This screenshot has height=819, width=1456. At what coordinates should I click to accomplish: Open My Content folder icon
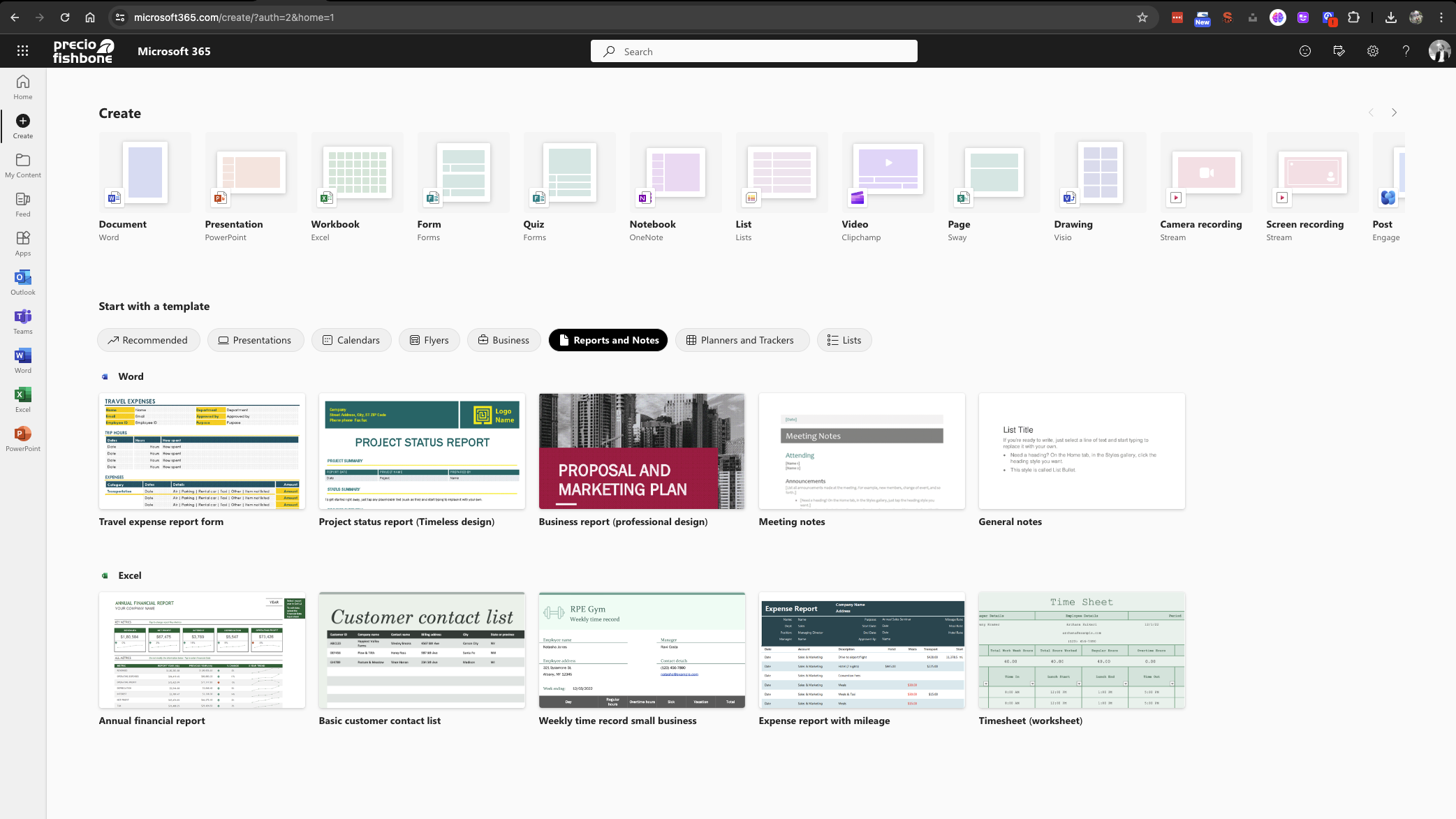pos(22,165)
